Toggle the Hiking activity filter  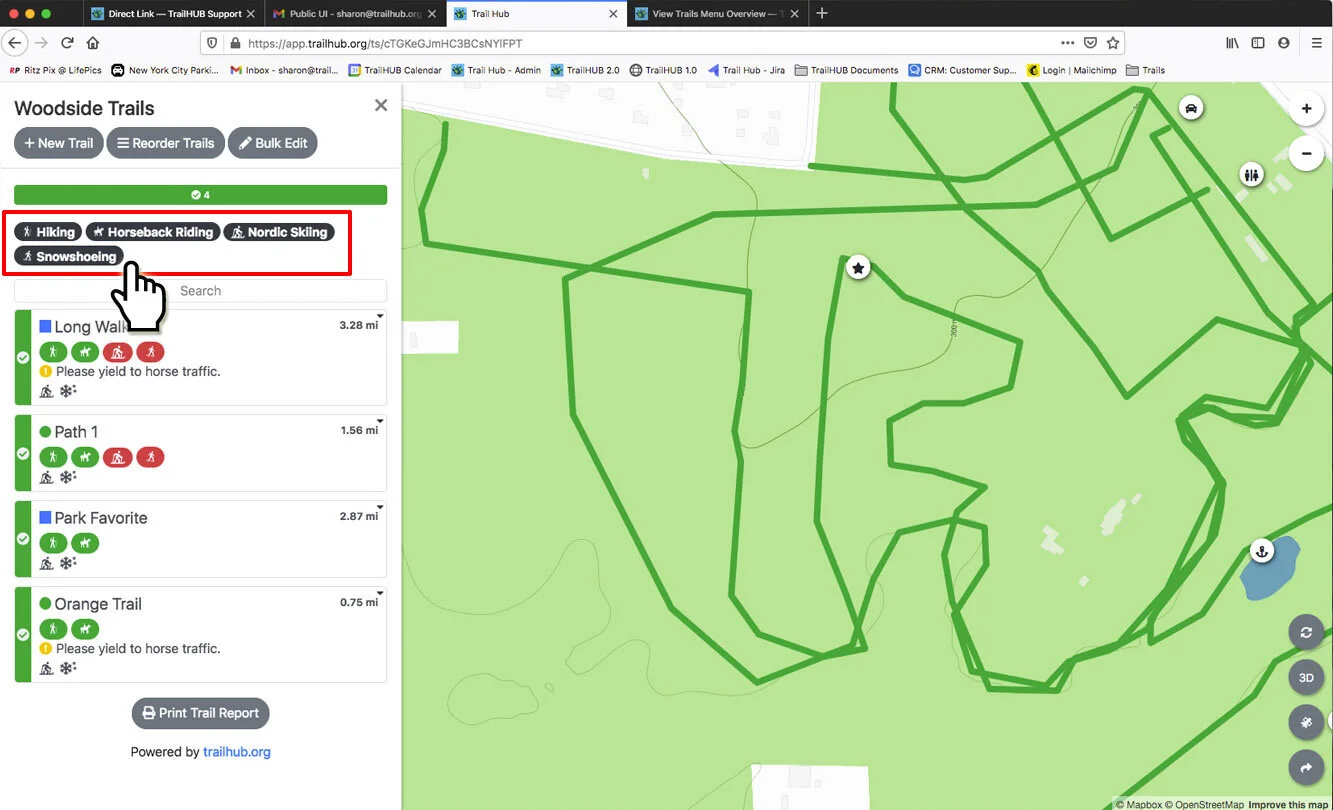click(x=49, y=232)
